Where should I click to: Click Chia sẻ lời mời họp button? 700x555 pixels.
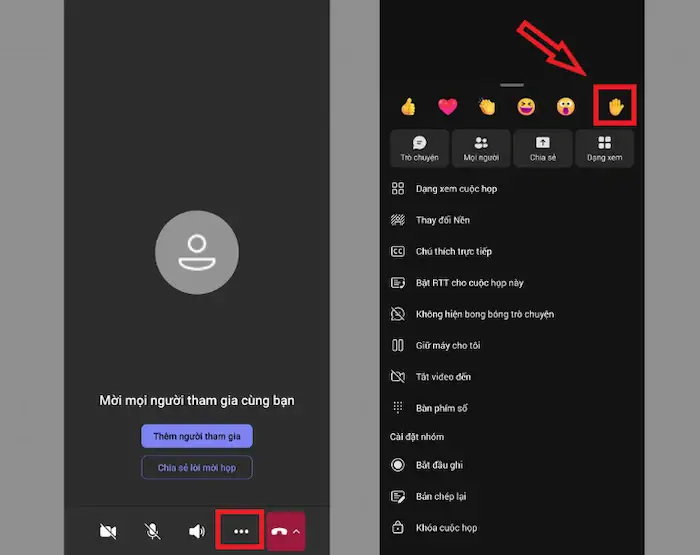pos(197,467)
